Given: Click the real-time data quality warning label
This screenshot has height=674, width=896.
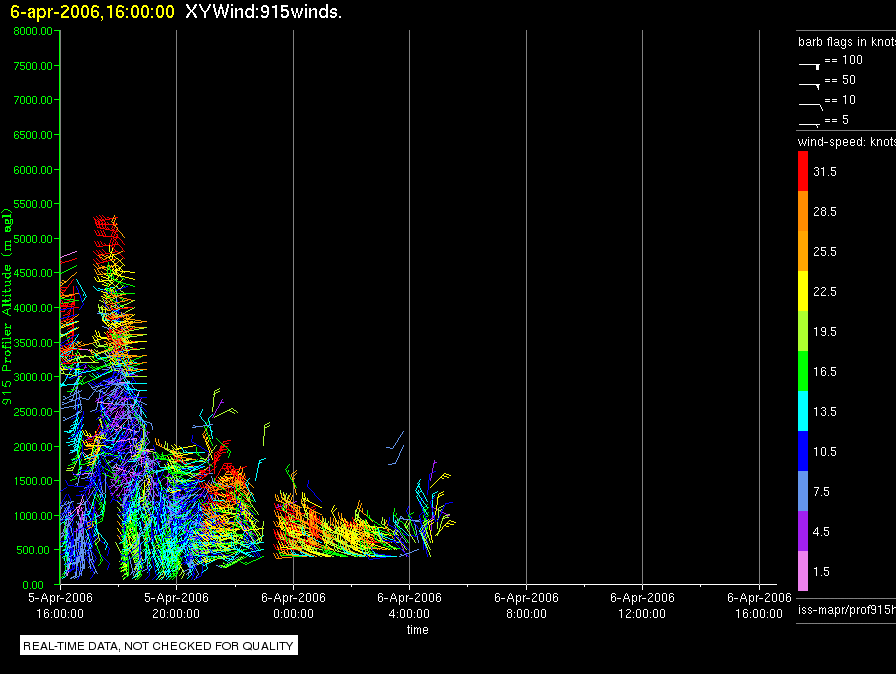Looking at the screenshot, I should pos(158,646).
